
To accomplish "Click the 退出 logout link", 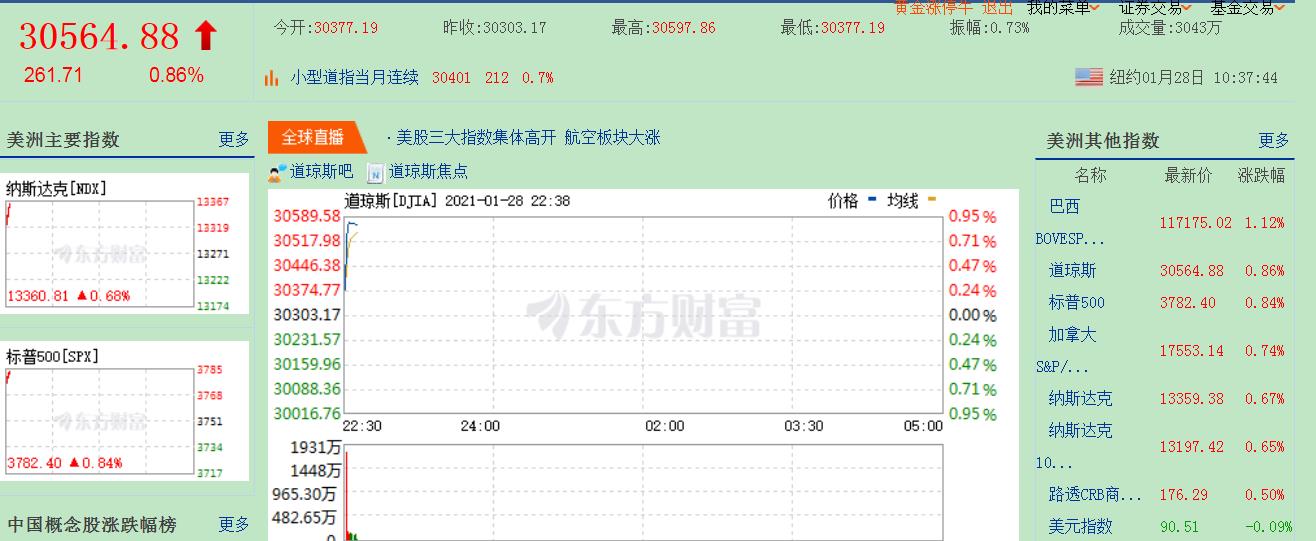I will point(997,8).
